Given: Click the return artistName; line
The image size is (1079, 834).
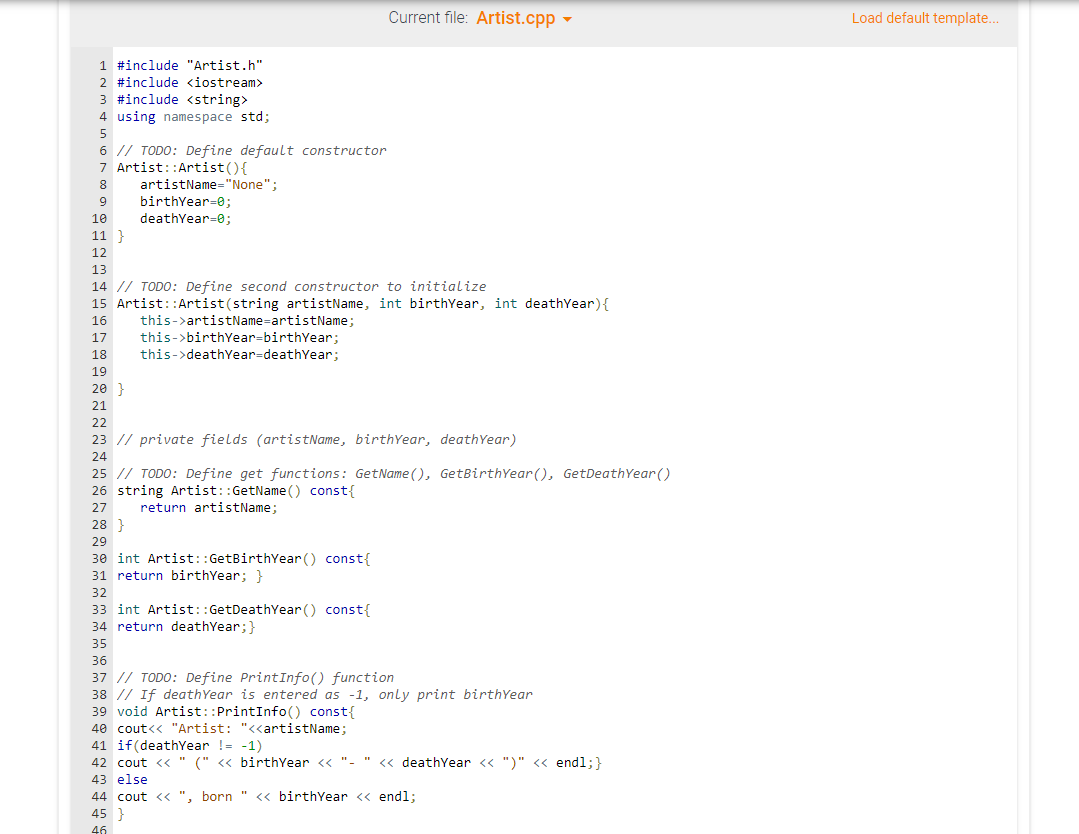Looking at the screenshot, I should [x=209, y=508].
